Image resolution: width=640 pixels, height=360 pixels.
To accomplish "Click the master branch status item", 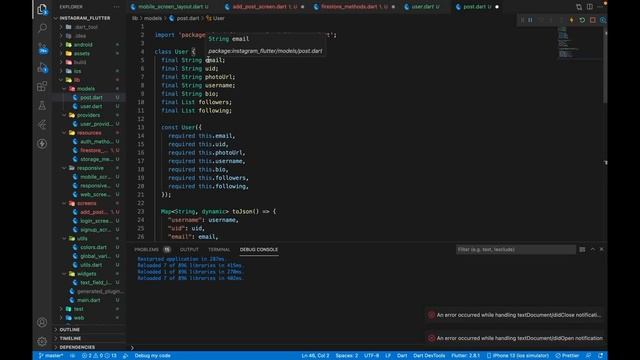I will (x=51, y=356).
